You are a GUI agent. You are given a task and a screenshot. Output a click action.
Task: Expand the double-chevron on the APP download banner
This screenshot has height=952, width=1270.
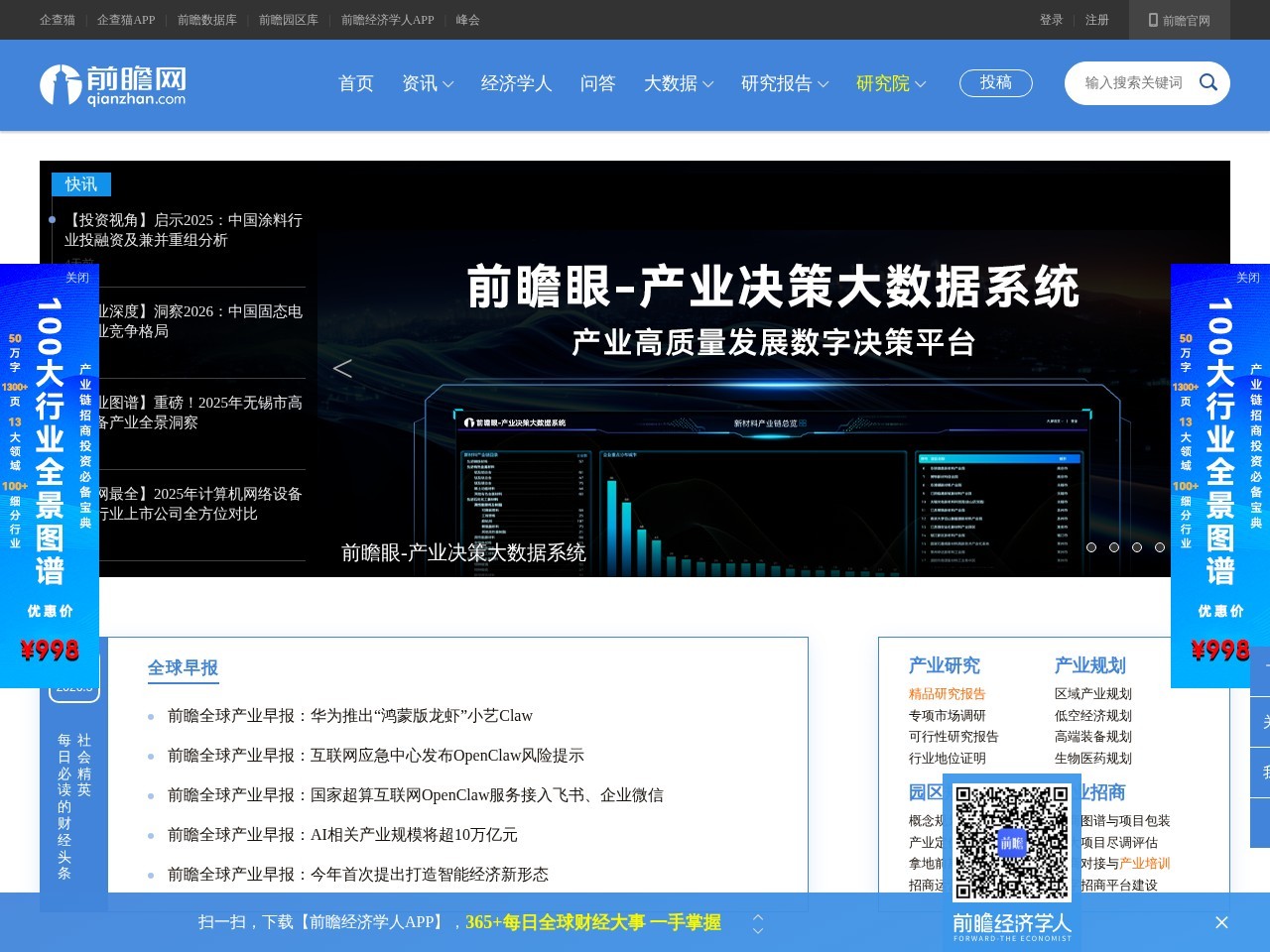point(756,922)
